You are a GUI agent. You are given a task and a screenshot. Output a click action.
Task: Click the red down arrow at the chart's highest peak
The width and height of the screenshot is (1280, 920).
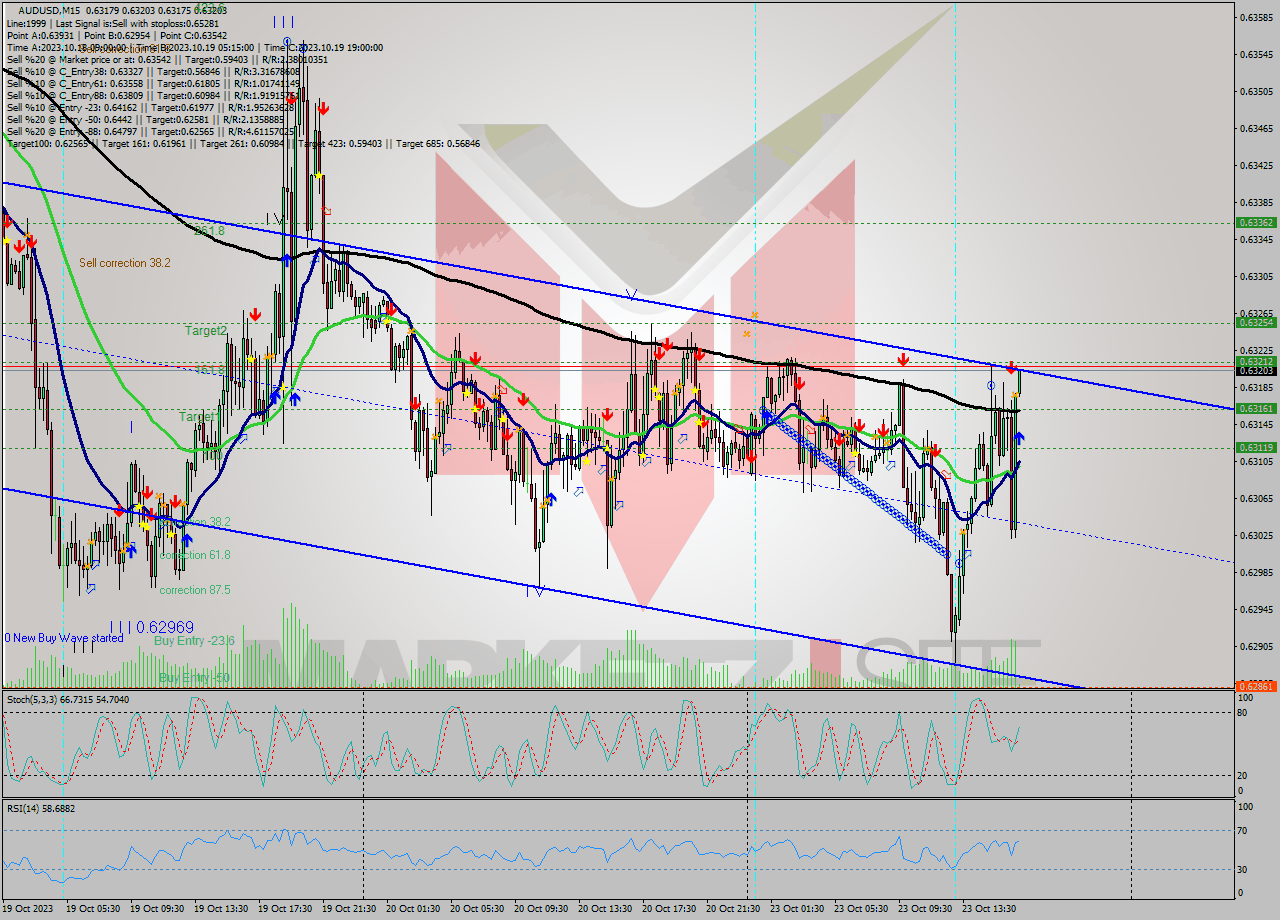[x=290, y=100]
